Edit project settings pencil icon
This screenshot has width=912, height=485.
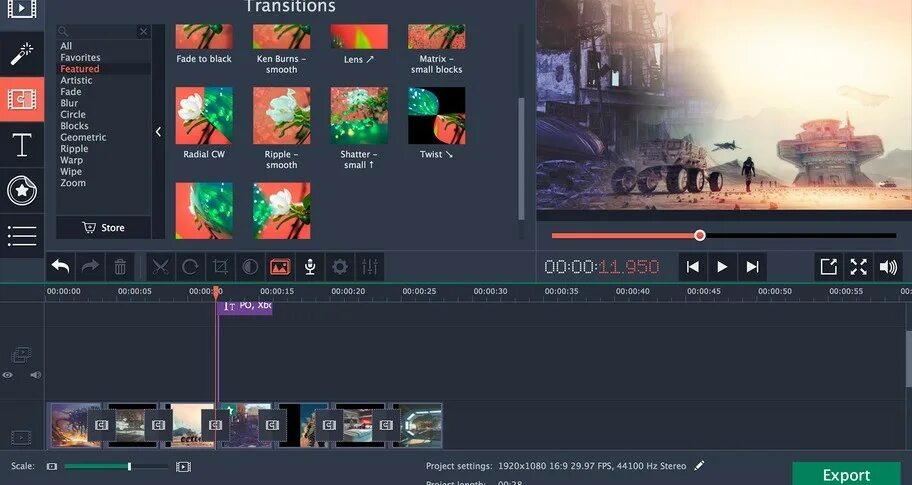[699, 465]
